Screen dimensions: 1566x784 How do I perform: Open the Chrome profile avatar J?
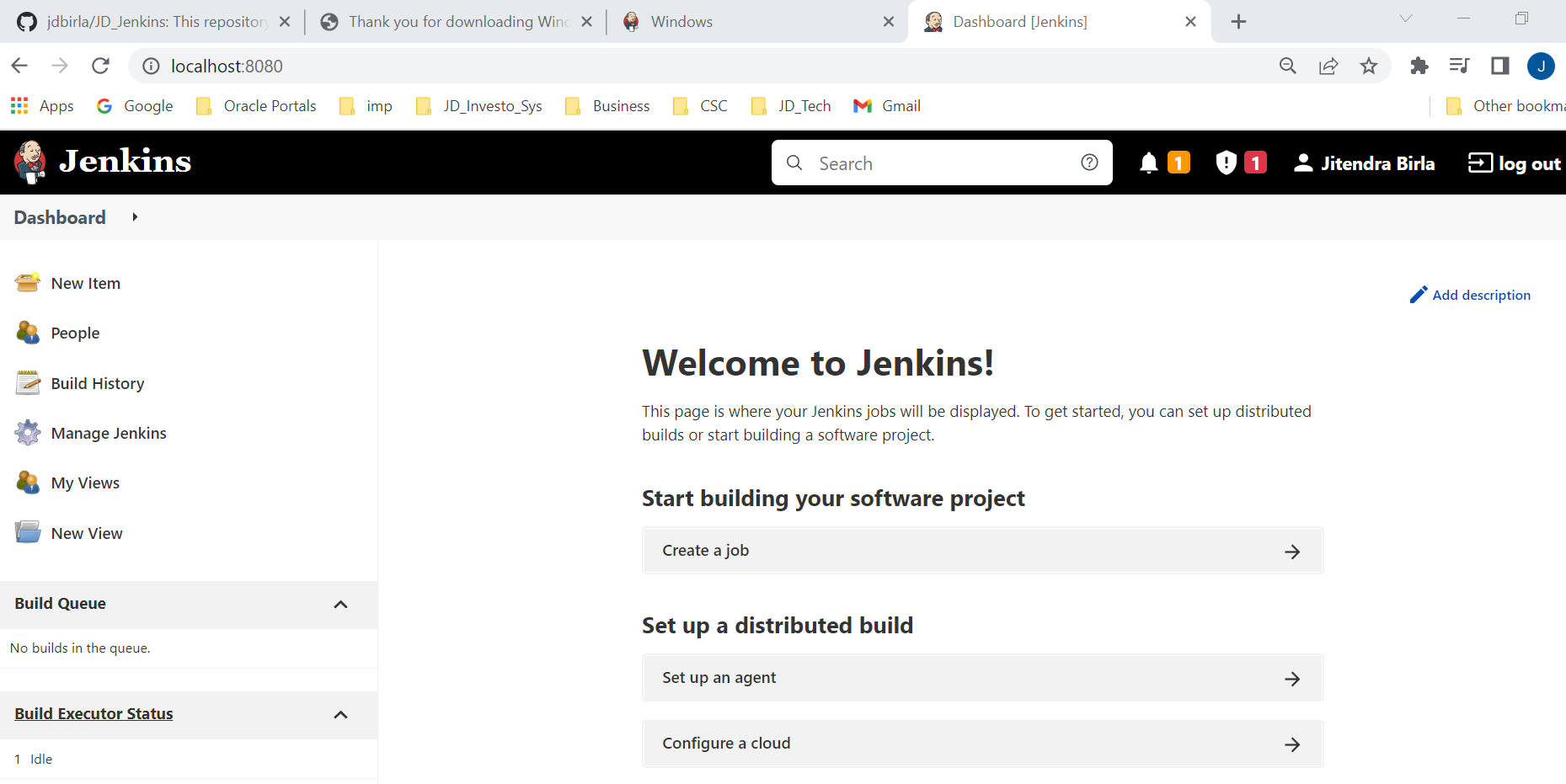point(1541,66)
